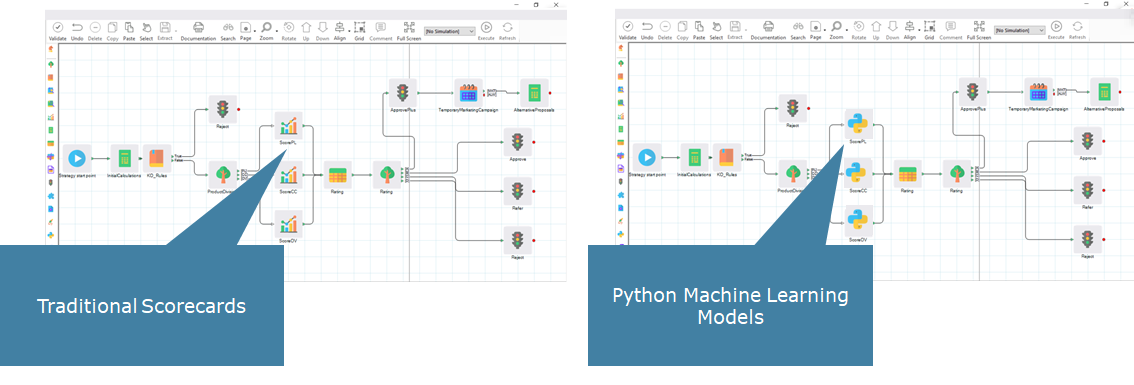Click Full Screen in the left window
The image size is (1134, 385).
tap(409, 30)
